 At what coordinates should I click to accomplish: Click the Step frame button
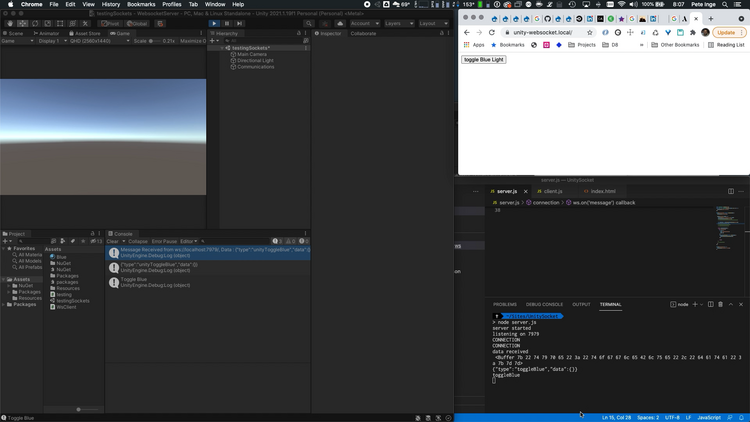(x=239, y=23)
